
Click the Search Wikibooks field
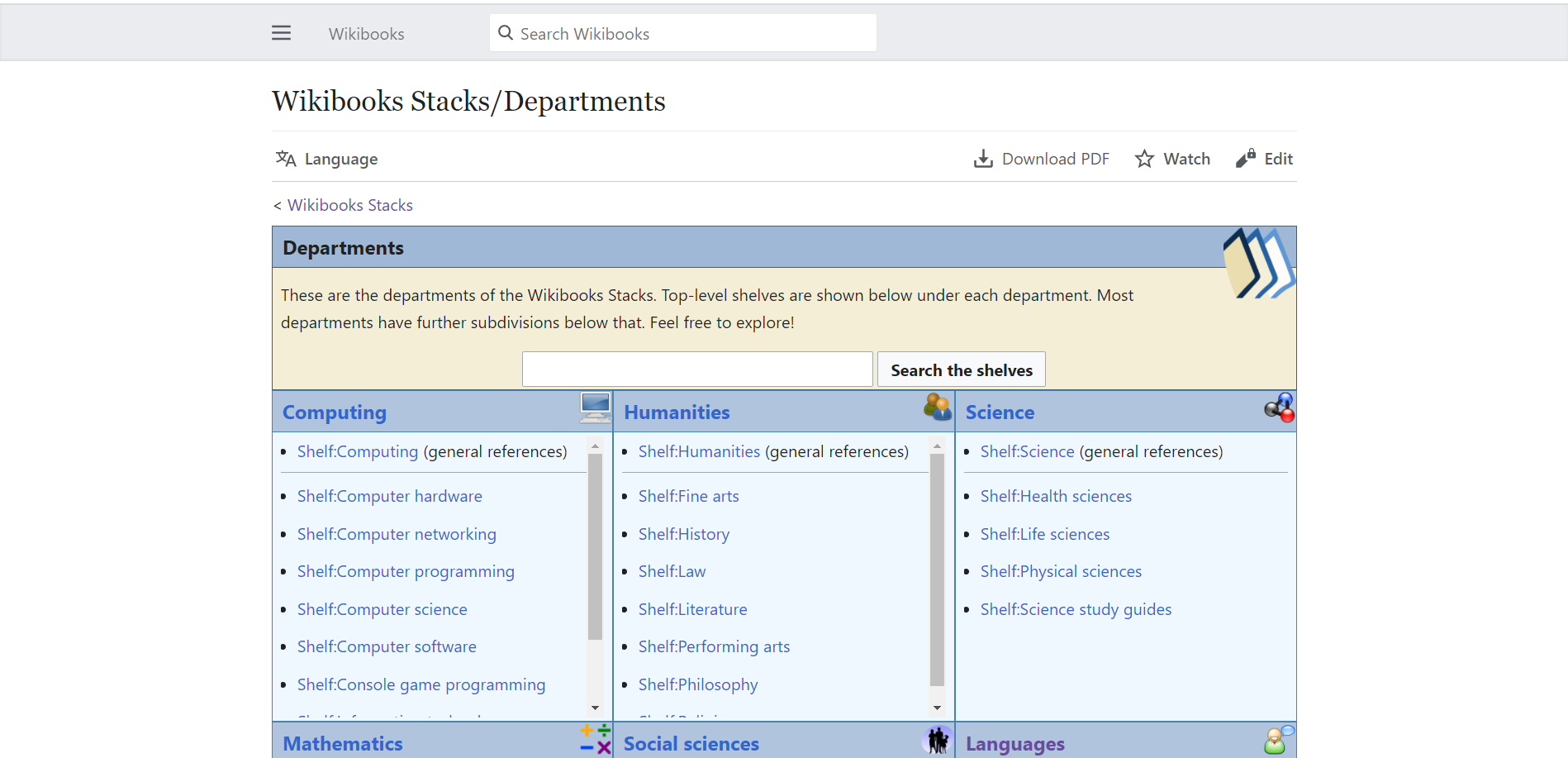(x=682, y=34)
